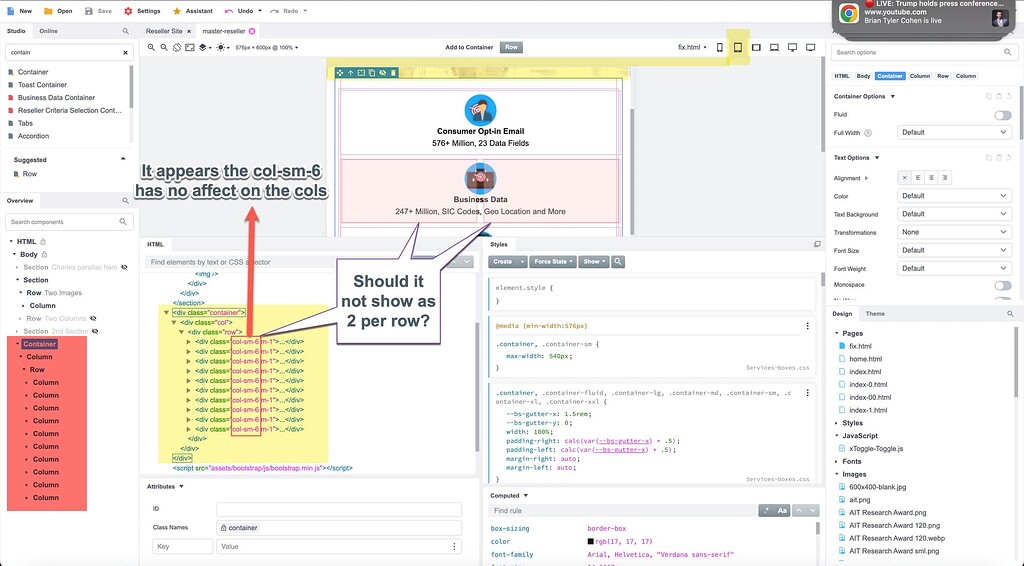Viewport: 1024px width, 566px height.
Task: Collapse the Suggested components section
Action: click(123, 159)
